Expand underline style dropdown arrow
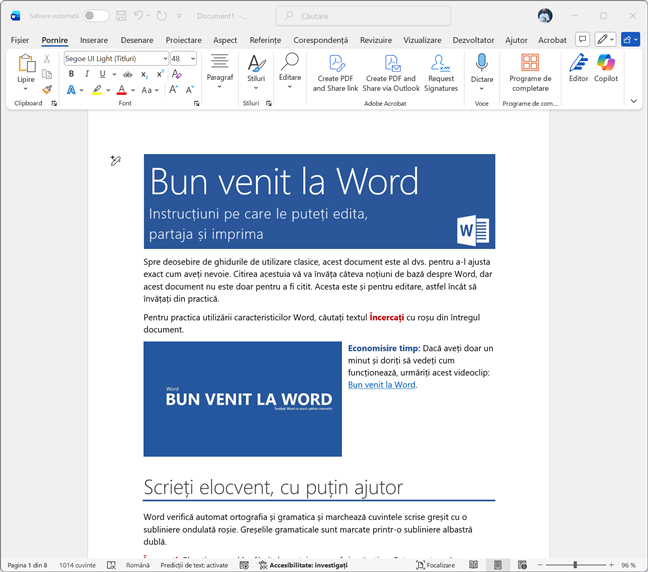Viewport: 648px width, 572px height. pyautogui.click(x=114, y=74)
